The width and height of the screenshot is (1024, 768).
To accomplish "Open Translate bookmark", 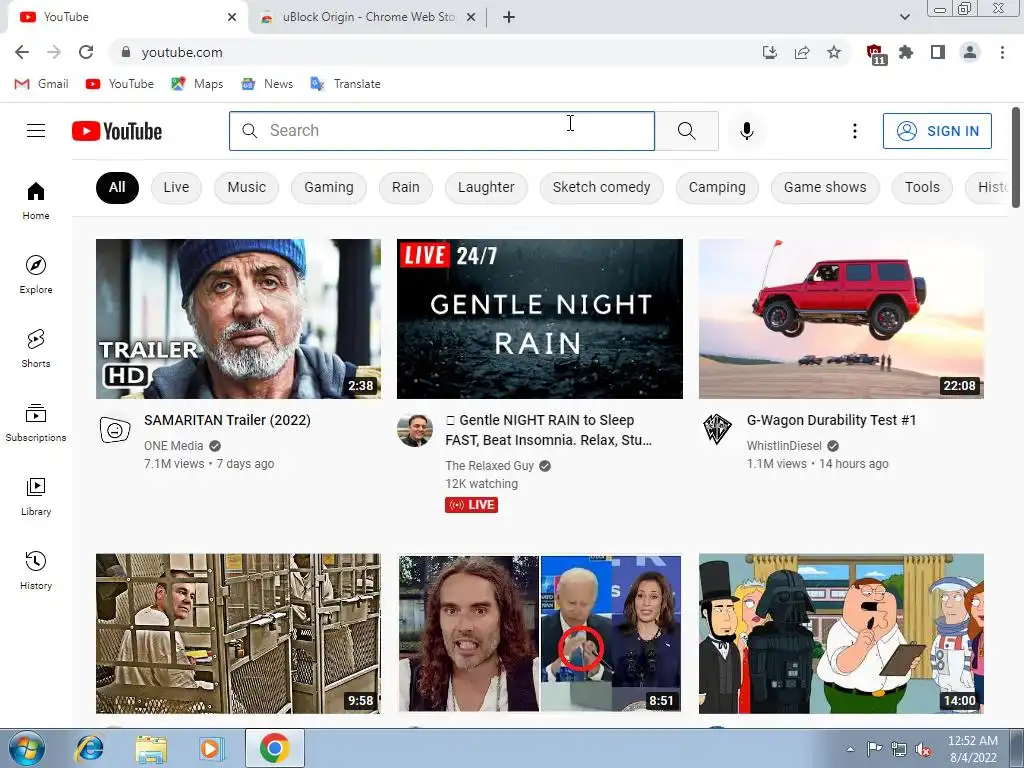I will point(345,84).
